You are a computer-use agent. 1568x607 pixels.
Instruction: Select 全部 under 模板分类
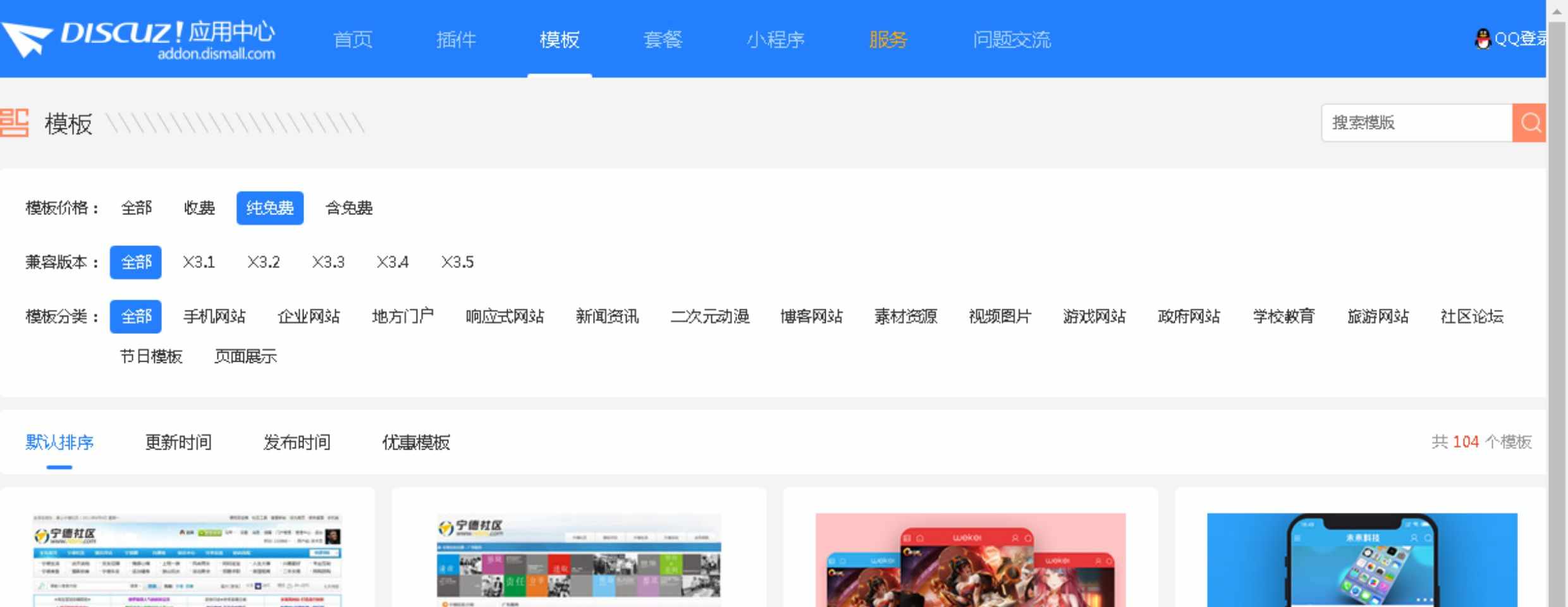tap(136, 317)
